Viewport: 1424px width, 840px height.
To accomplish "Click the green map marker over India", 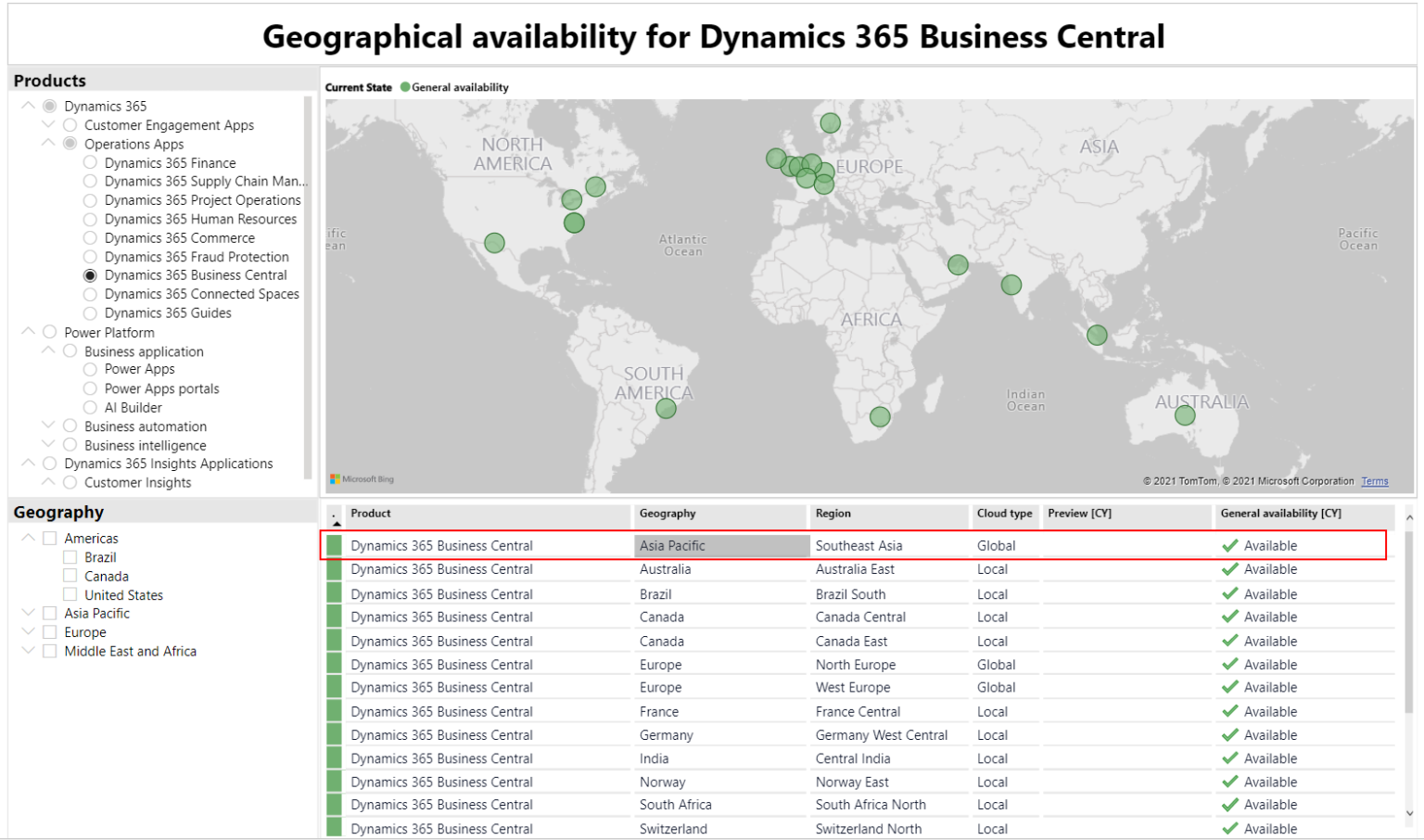I will (x=1010, y=285).
